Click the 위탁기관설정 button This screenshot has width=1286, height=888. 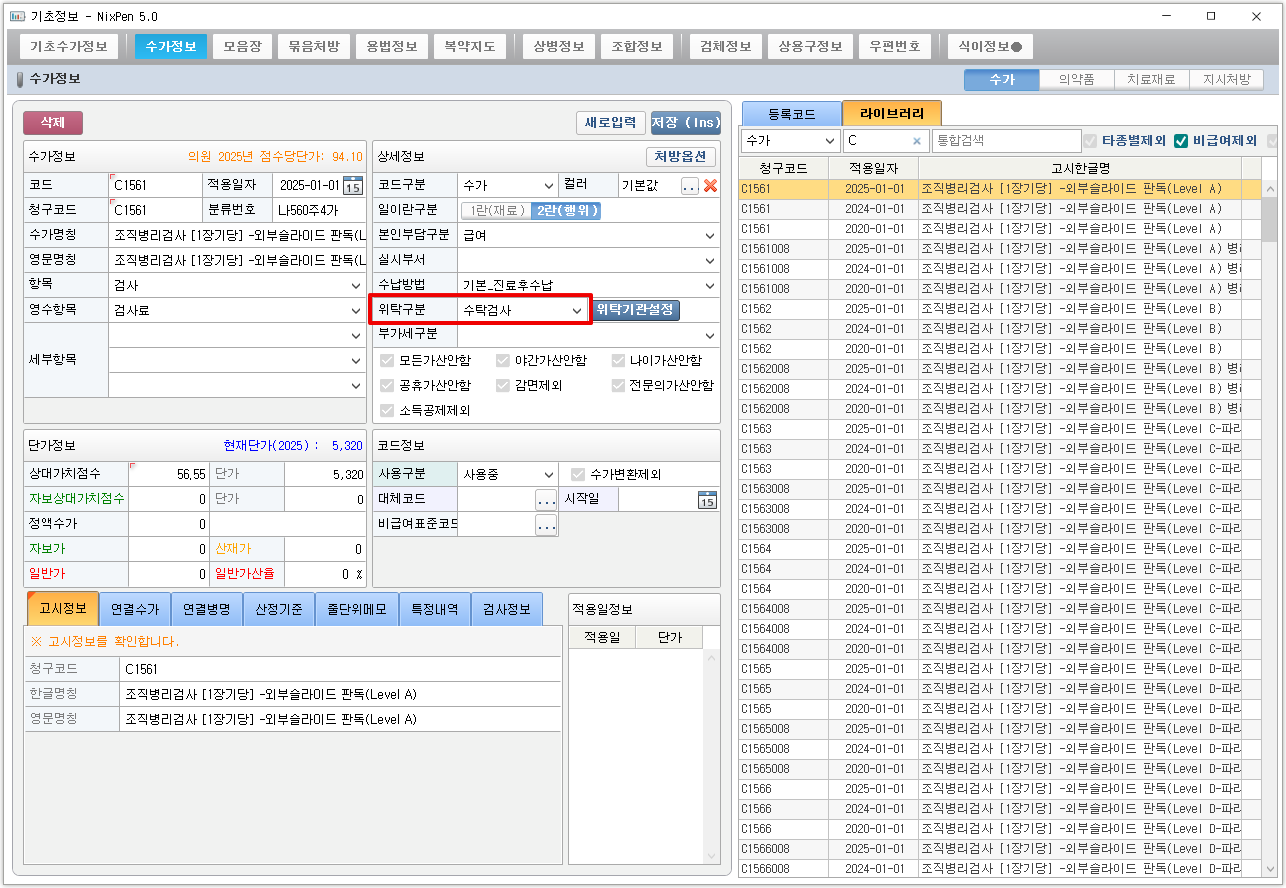[x=636, y=310]
